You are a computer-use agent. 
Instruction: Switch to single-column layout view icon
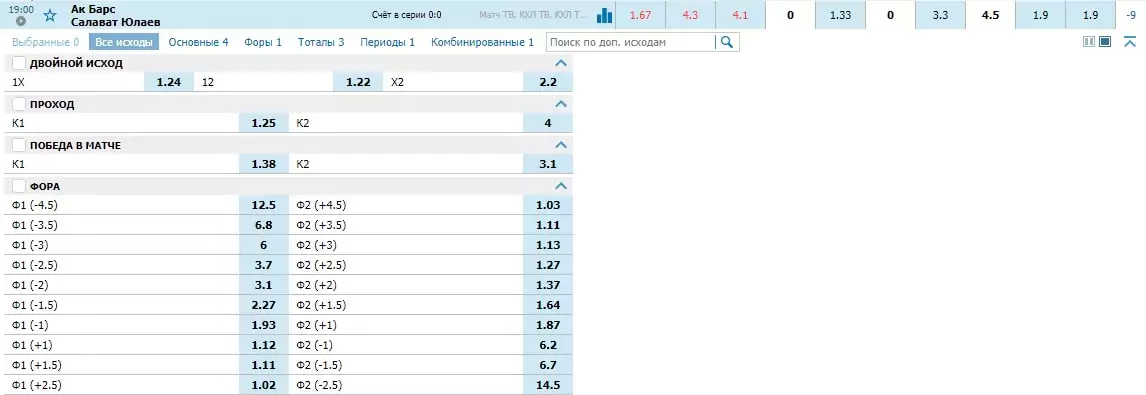click(x=1105, y=42)
